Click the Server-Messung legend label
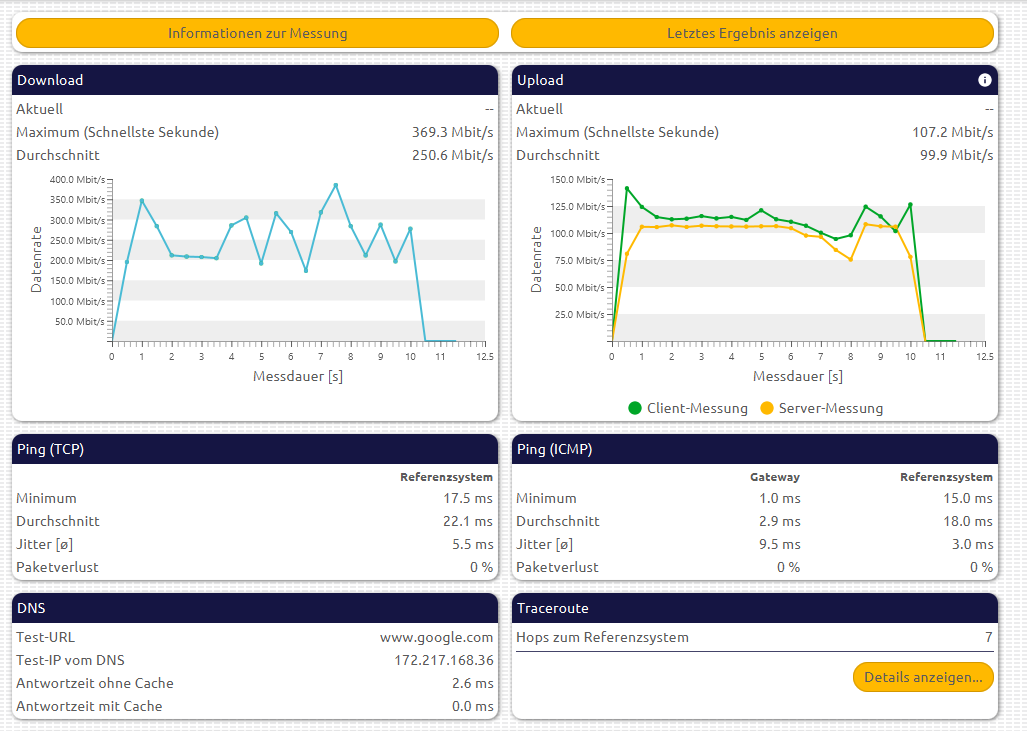 coord(830,408)
